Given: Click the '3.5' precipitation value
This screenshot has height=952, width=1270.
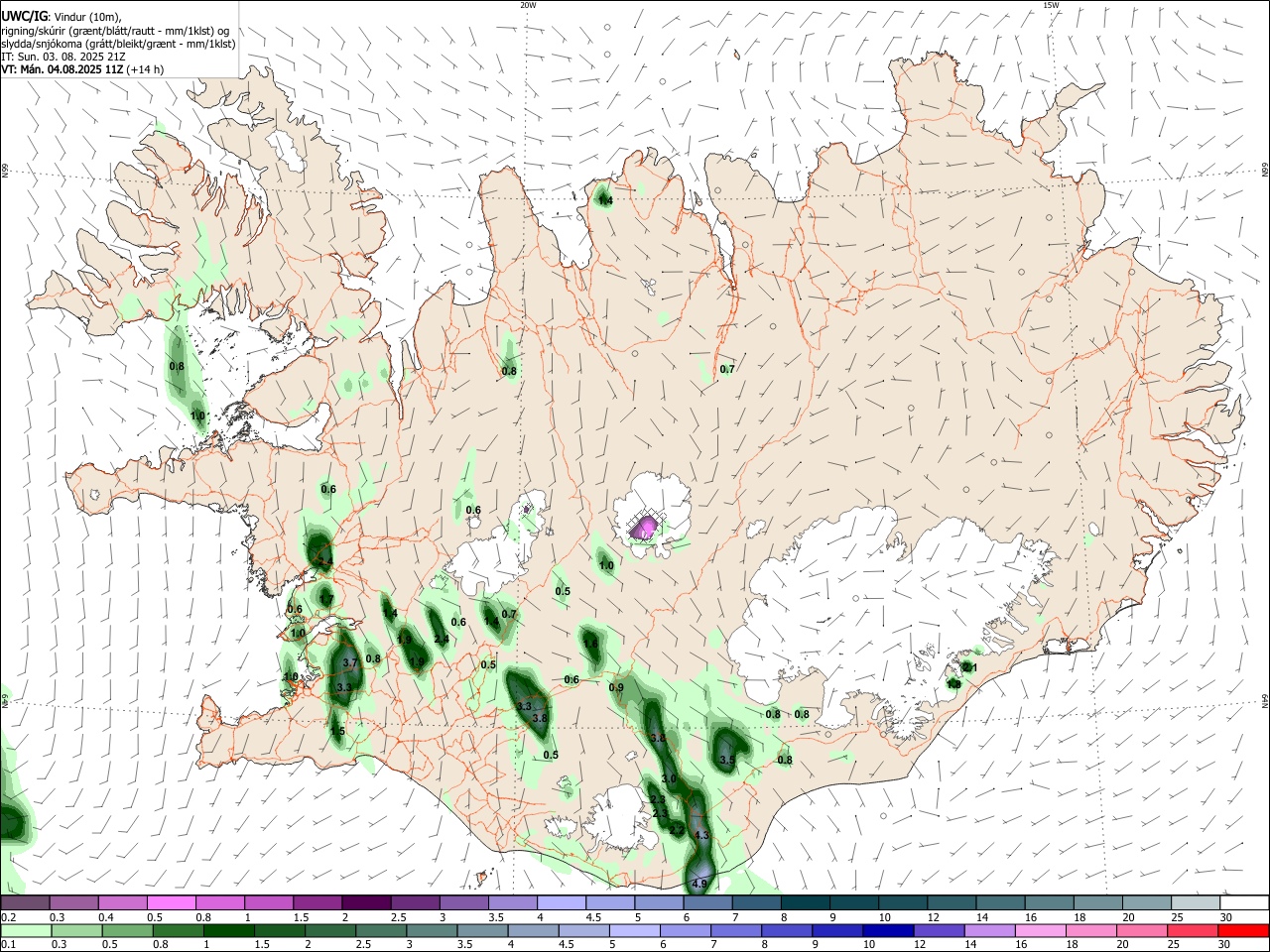Looking at the screenshot, I should [x=727, y=761].
